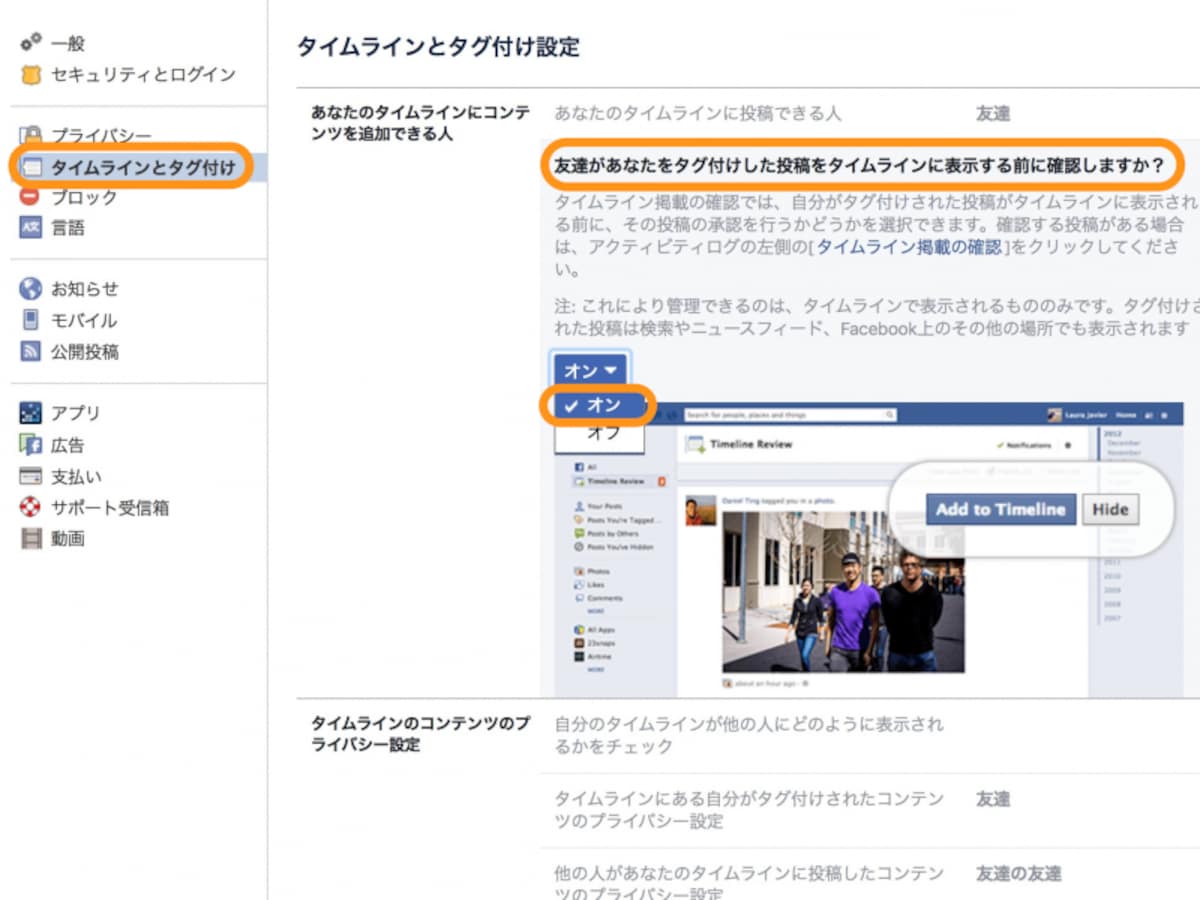Image resolution: width=1200 pixels, height=900 pixels.
Task: Go to サポート受信箱 settings
Action: (110, 507)
